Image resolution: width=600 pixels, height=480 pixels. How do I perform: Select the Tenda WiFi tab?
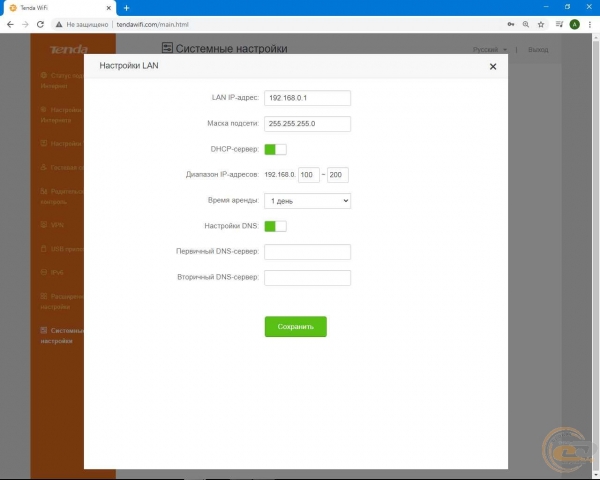(x=58, y=8)
